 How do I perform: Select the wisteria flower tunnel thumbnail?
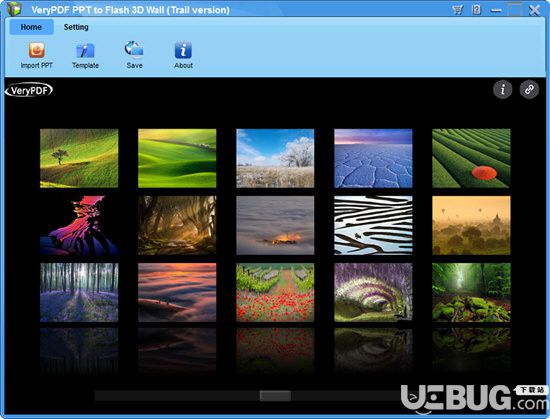pos(373,292)
